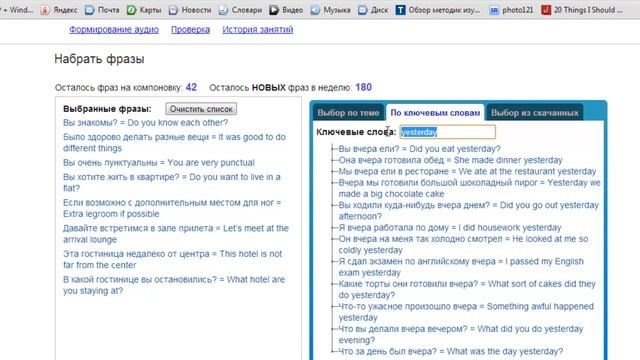The image size is (640, 360).
Task: Open the Видео bookmark icon
Action: click(273, 10)
